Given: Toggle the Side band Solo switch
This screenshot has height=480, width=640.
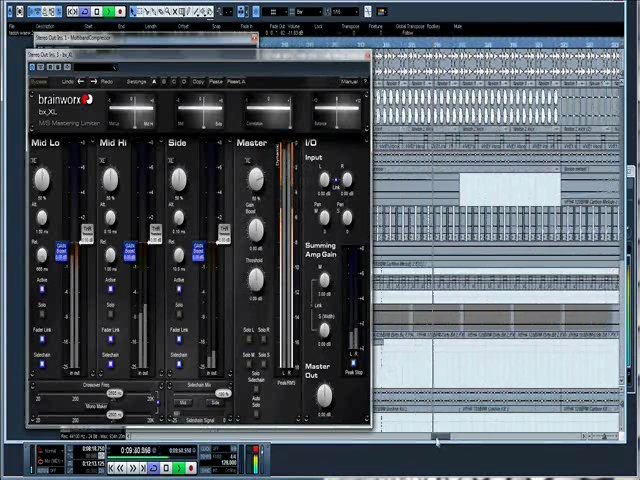Looking at the screenshot, I should [179, 314].
